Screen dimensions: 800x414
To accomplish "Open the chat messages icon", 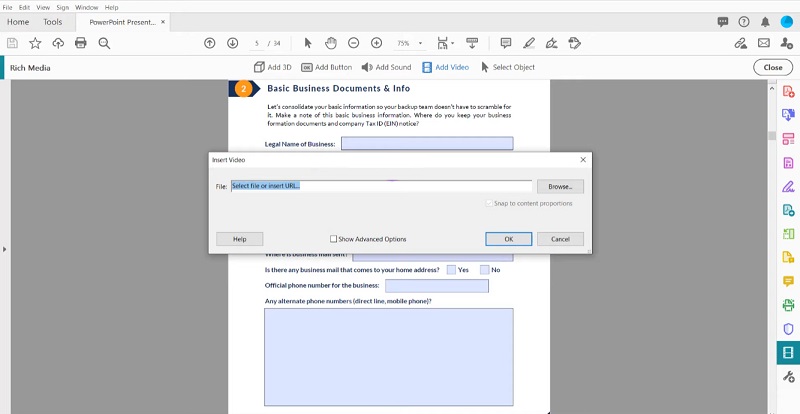I will (722, 22).
